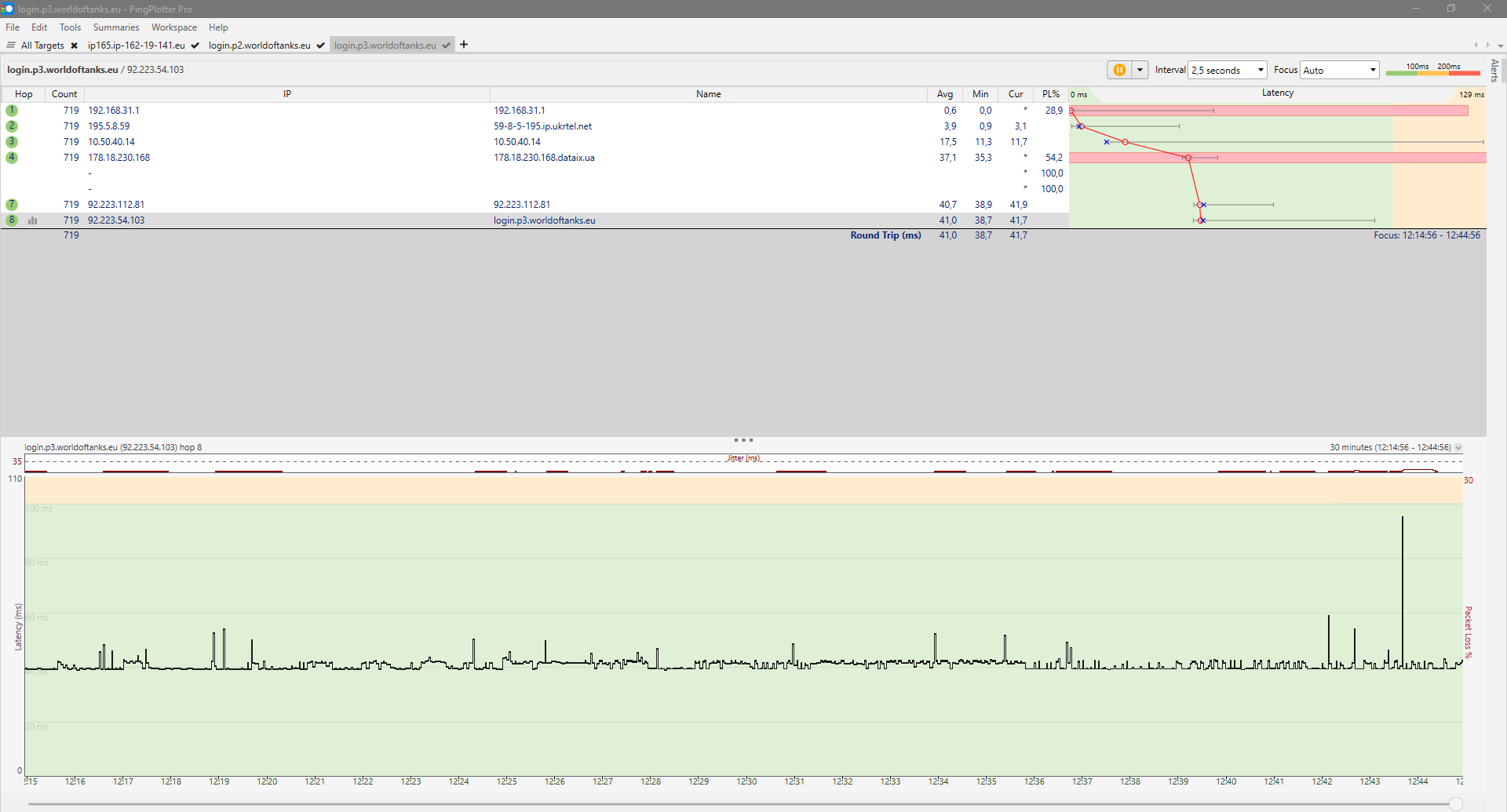Close the All Targets tab via X
1507x812 pixels.
pyautogui.click(x=74, y=46)
